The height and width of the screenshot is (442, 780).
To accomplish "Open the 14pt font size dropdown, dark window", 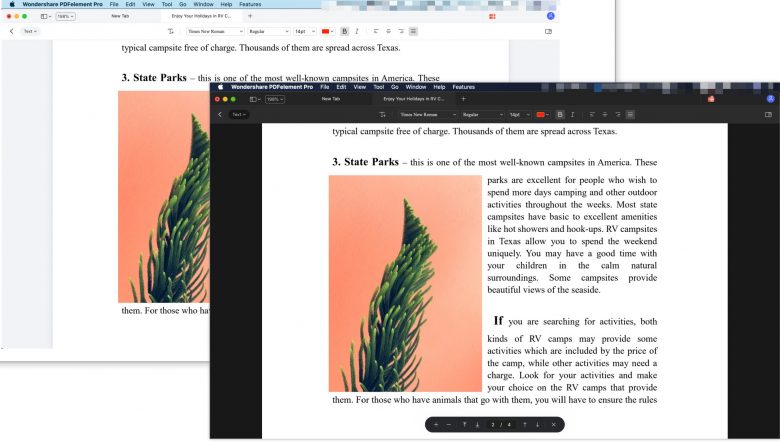I will pyautogui.click(x=520, y=115).
